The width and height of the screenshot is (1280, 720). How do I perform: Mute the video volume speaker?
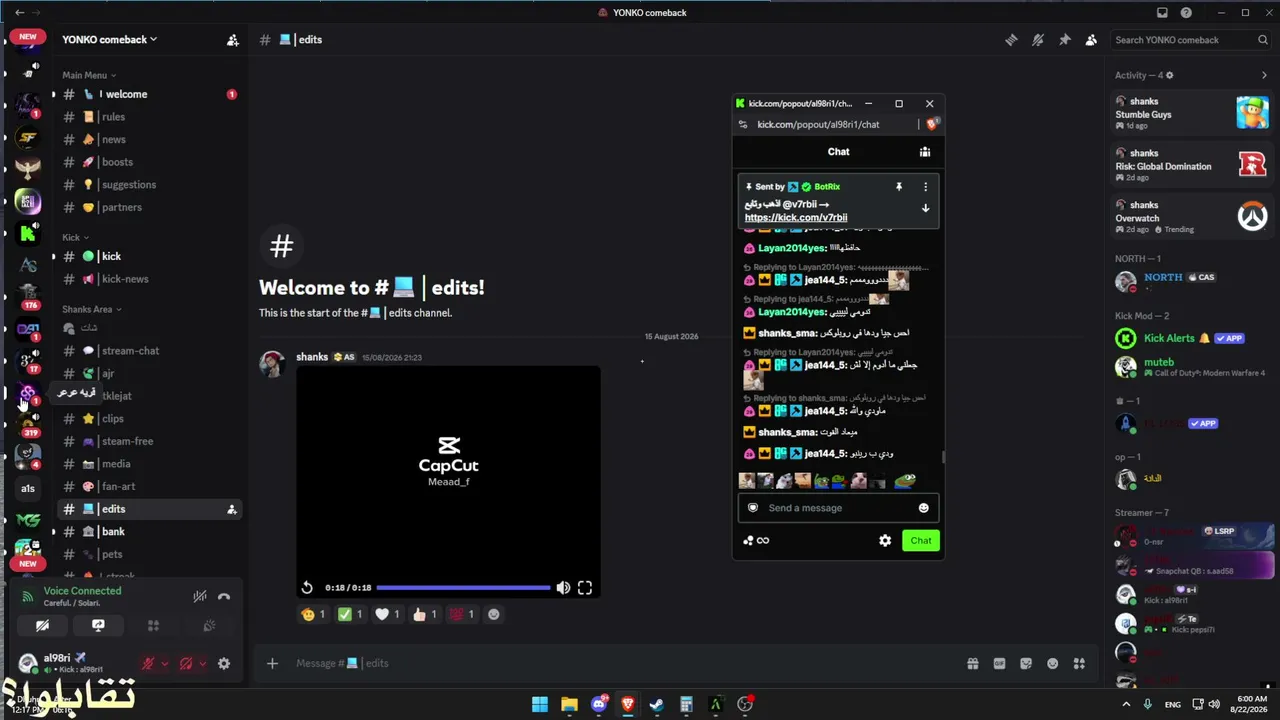[x=563, y=588]
